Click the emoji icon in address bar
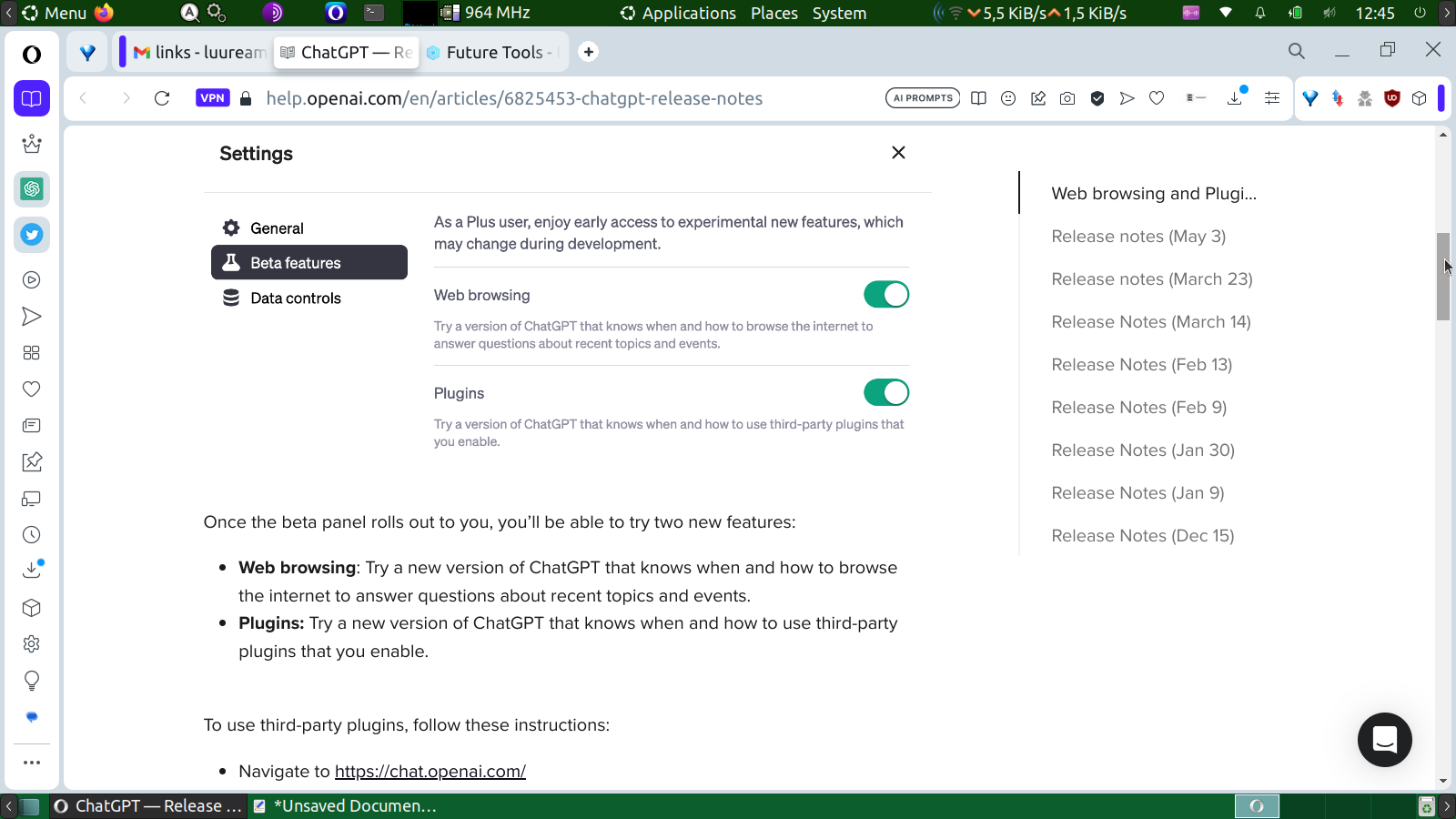Image resolution: width=1456 pixels, height=819 pixels. point(1008,98)
